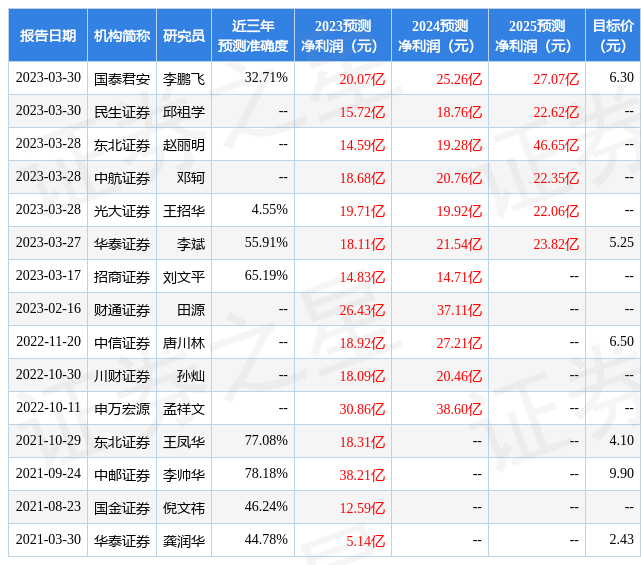
Task: Click accuracy value 55.91%
Action: point(266,242)
